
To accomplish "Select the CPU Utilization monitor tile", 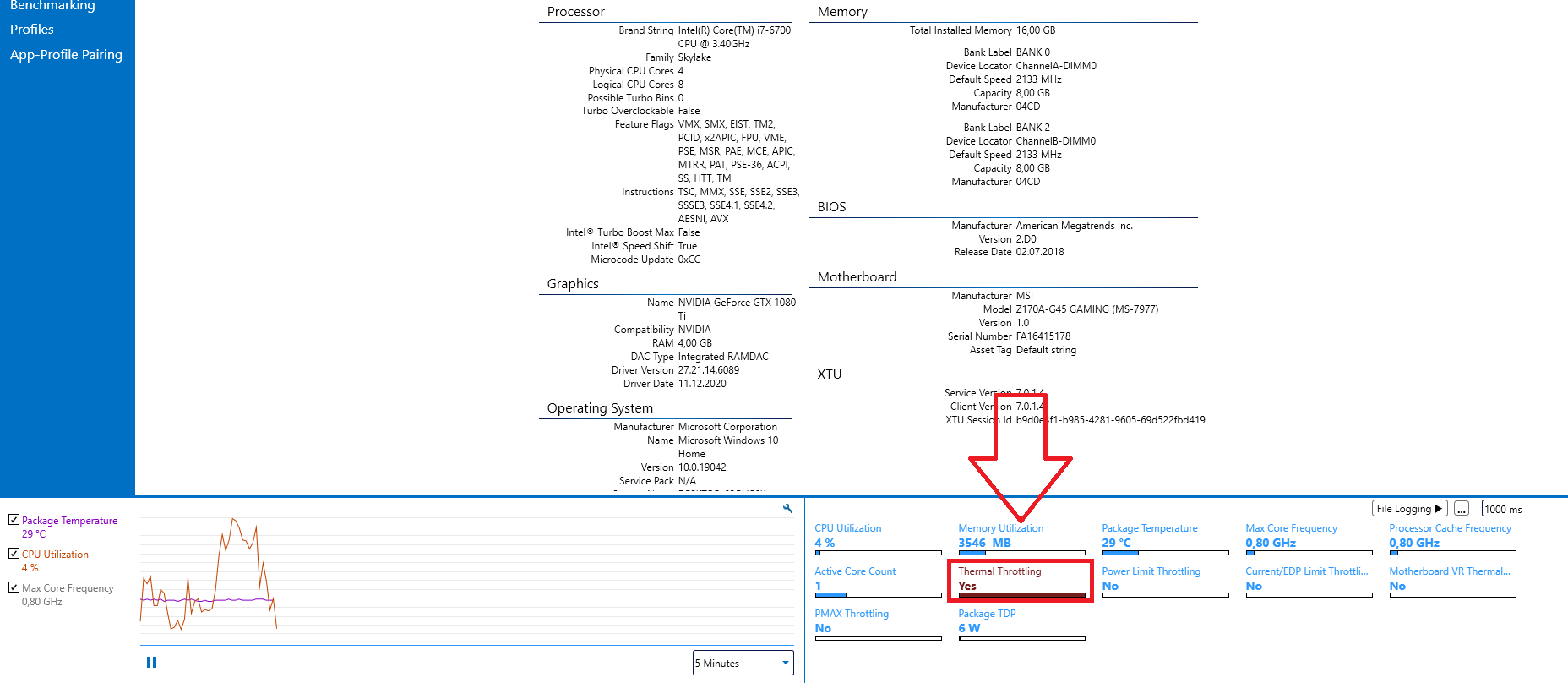I will point(878,538).
